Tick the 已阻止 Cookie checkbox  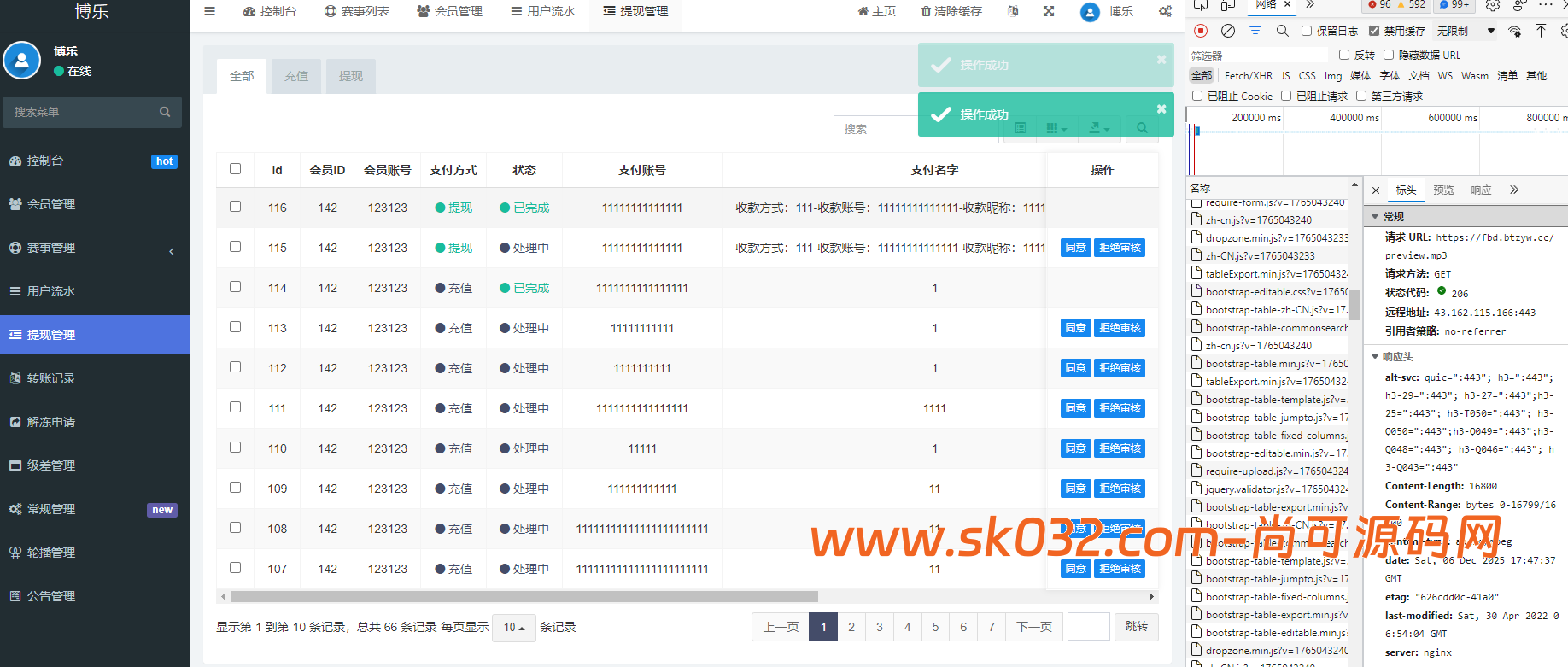pos(1197,96)
